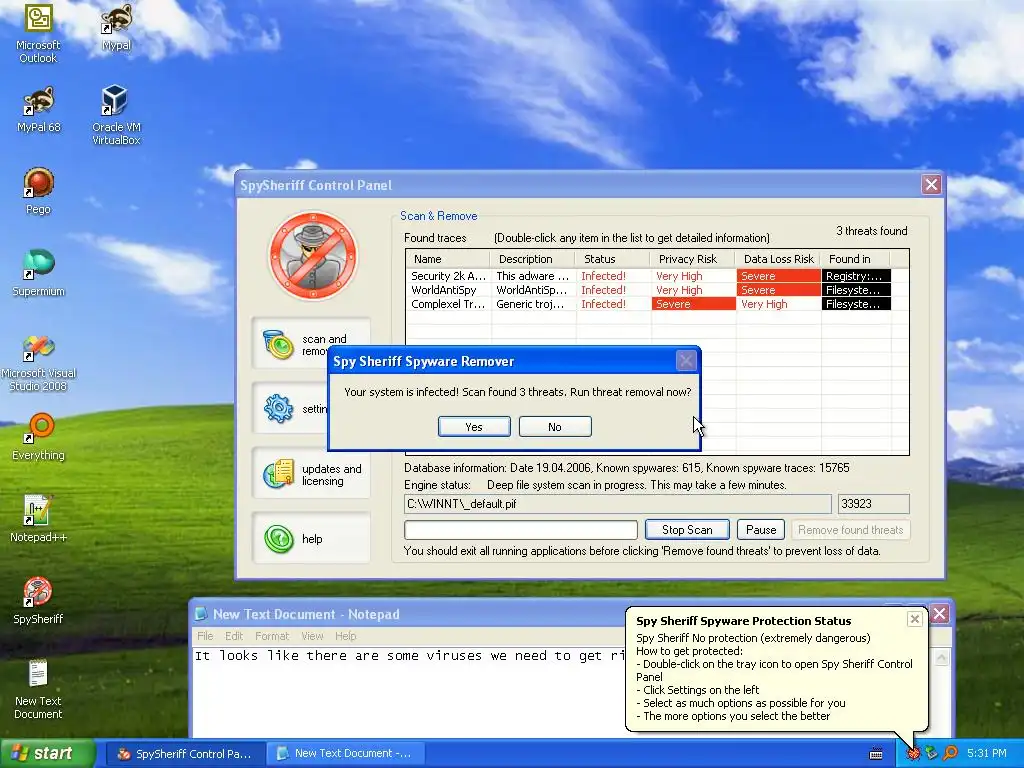Click the Remove found threats button
The height and width of the screenshot is (768, 1024).
point(850,530)
